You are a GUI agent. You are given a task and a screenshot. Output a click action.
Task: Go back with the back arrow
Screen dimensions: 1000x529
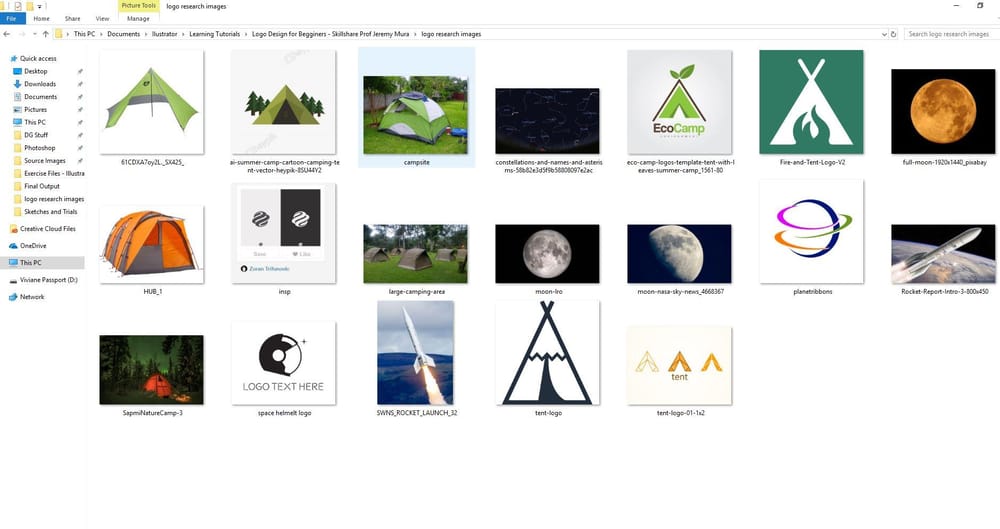[x=7, y=34]
